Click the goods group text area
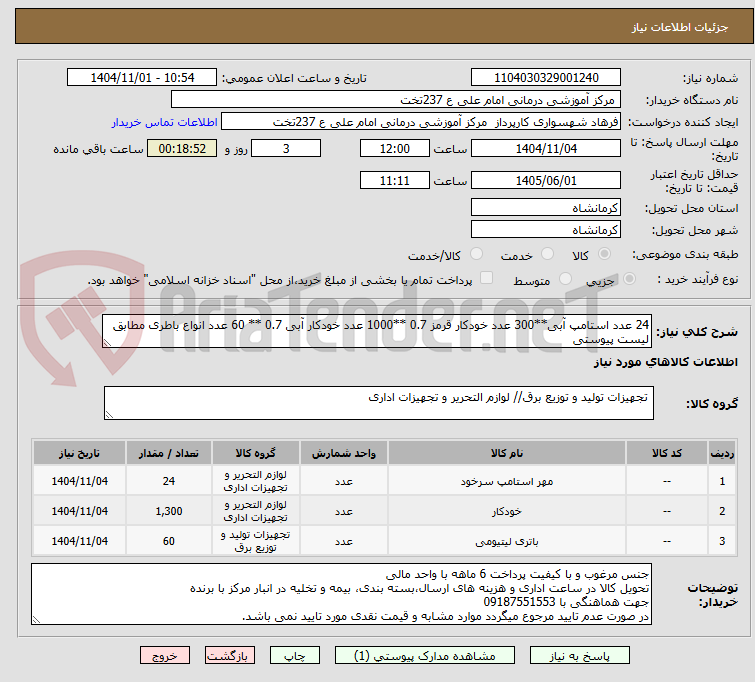The width and height of the screenshot is (755, 682). tap(378, 403)
